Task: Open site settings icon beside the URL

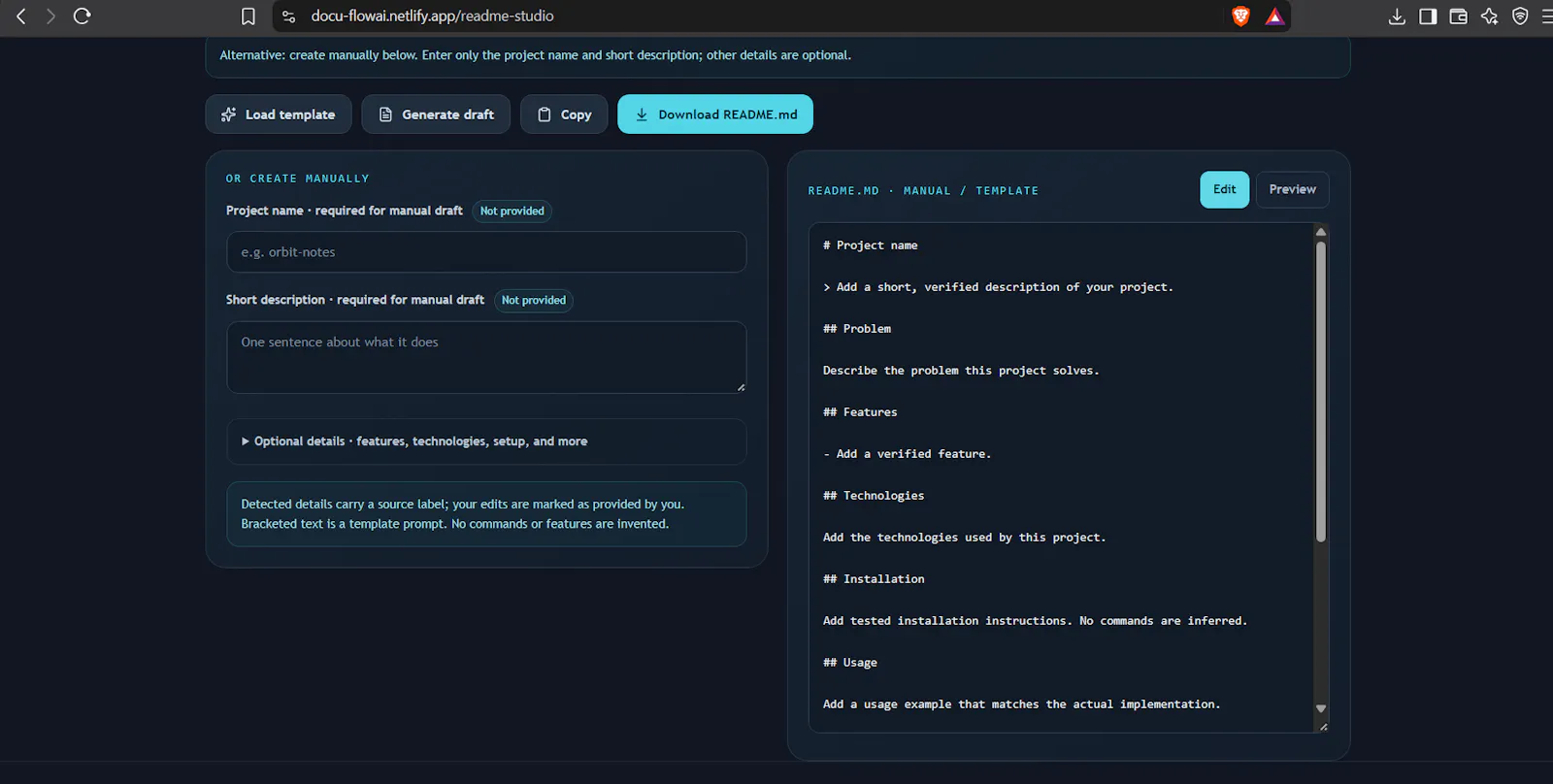Action: pyautogui.click(x=288, y=16)
